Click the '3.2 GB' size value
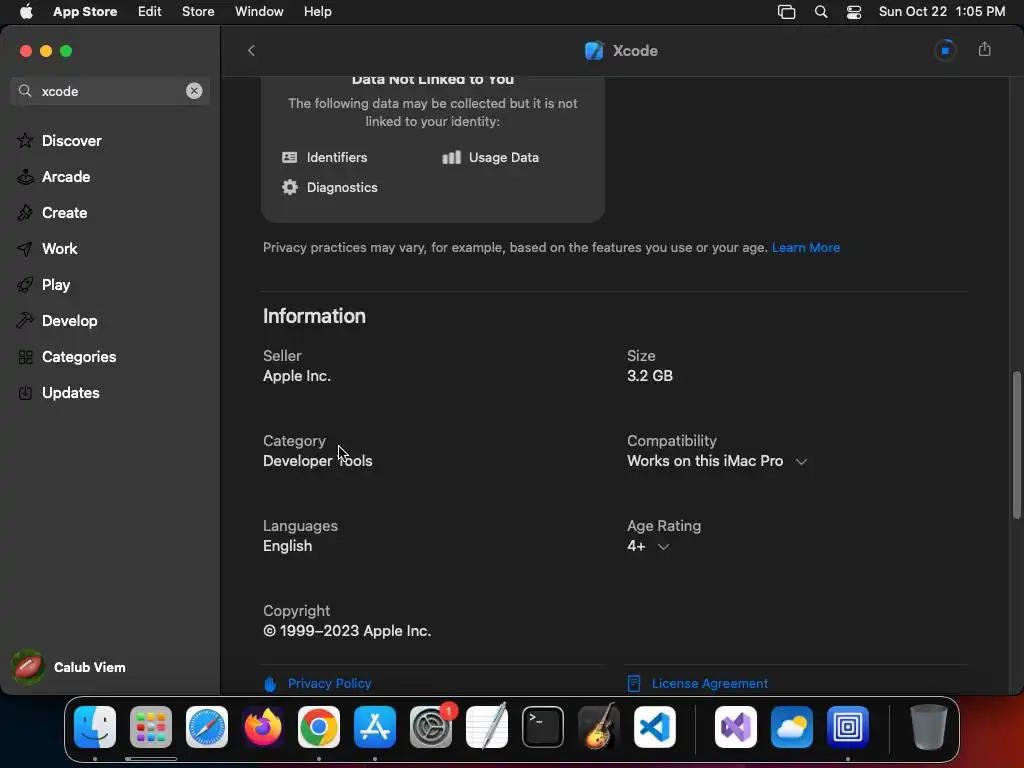The height and width of the screenshot is (768, 1024). tap(650, 376)
